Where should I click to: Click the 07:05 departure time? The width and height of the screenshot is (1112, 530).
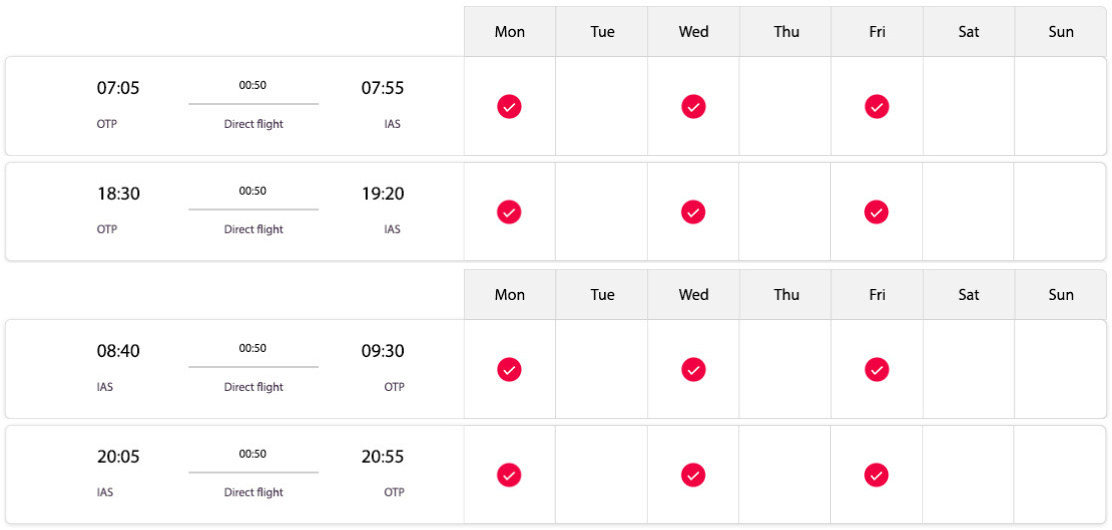[118, 89]
